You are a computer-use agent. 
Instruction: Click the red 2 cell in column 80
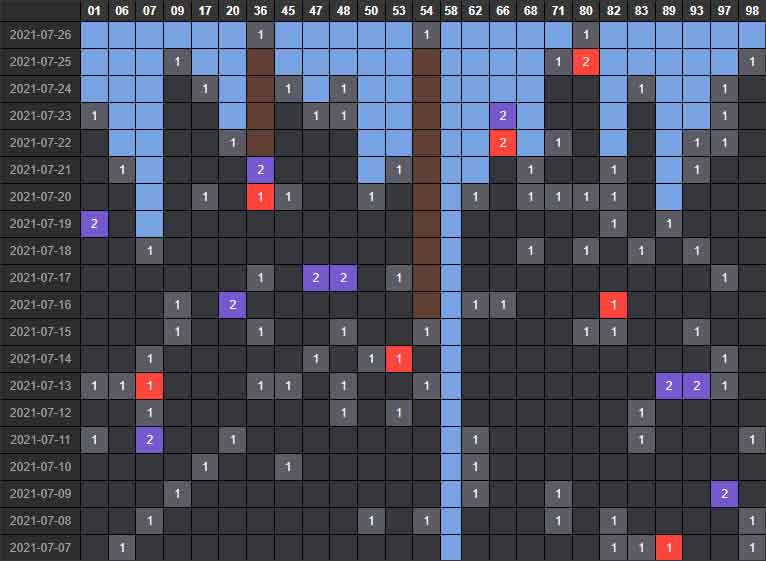586,62
